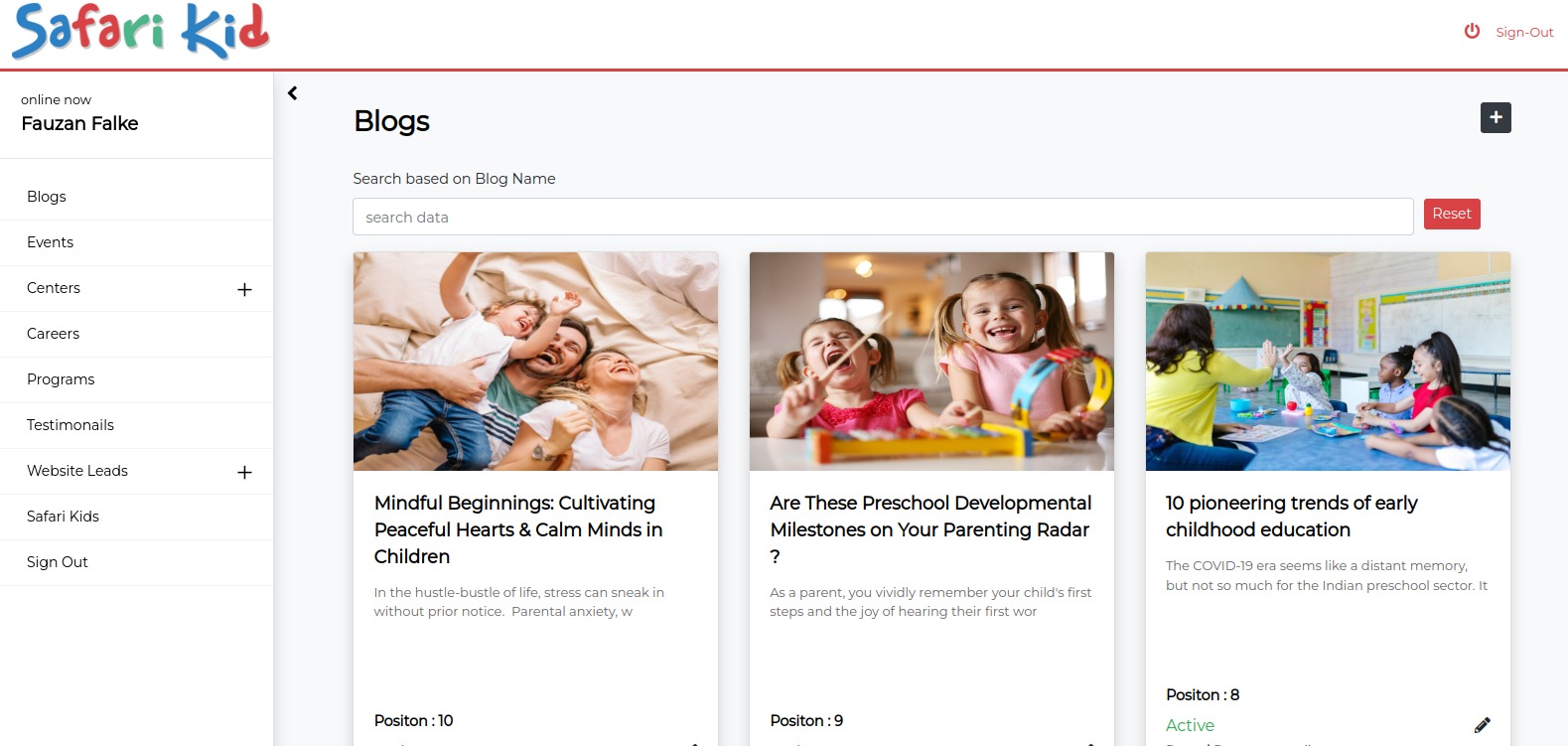Click Sign-Out link in header
This screenshot has height=746, width=1568.
1524,32
